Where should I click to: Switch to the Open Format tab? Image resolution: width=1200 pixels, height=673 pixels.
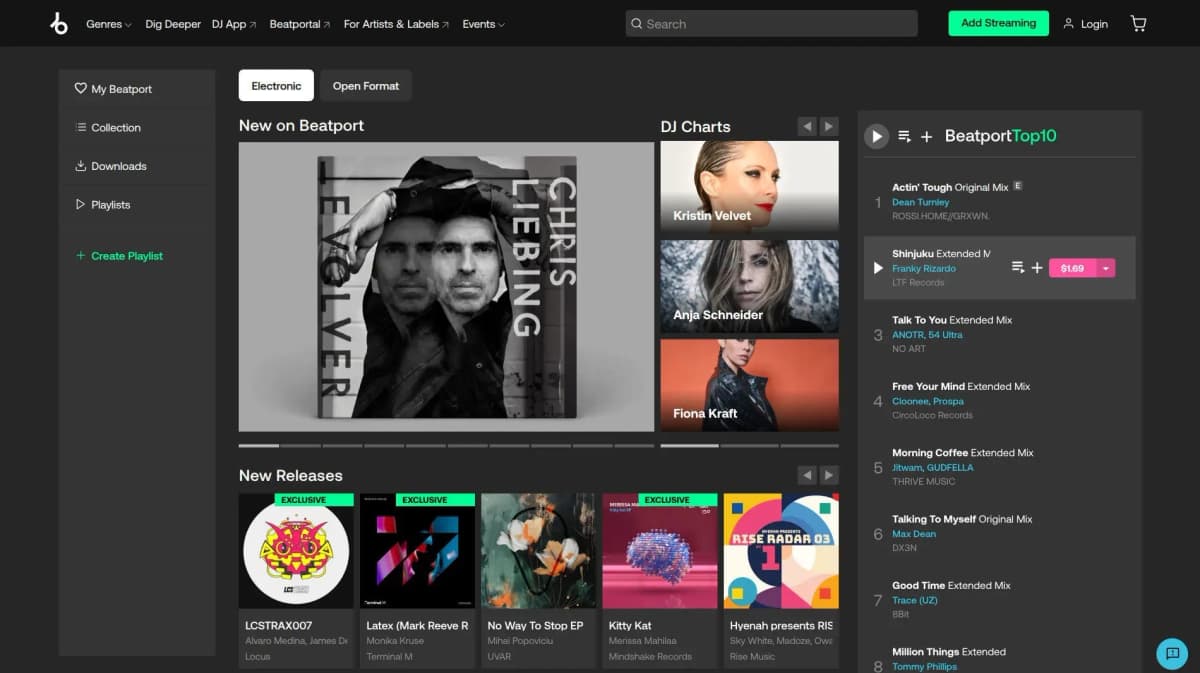366,86
